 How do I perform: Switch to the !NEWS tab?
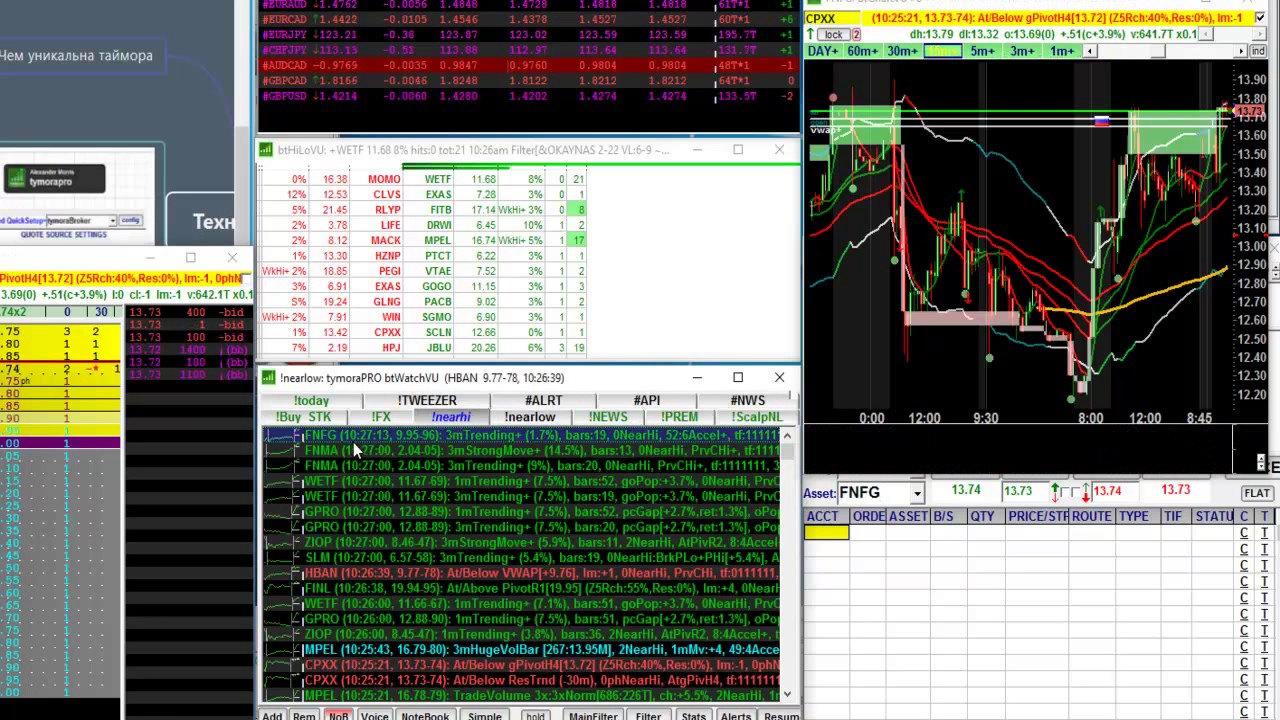608,417
